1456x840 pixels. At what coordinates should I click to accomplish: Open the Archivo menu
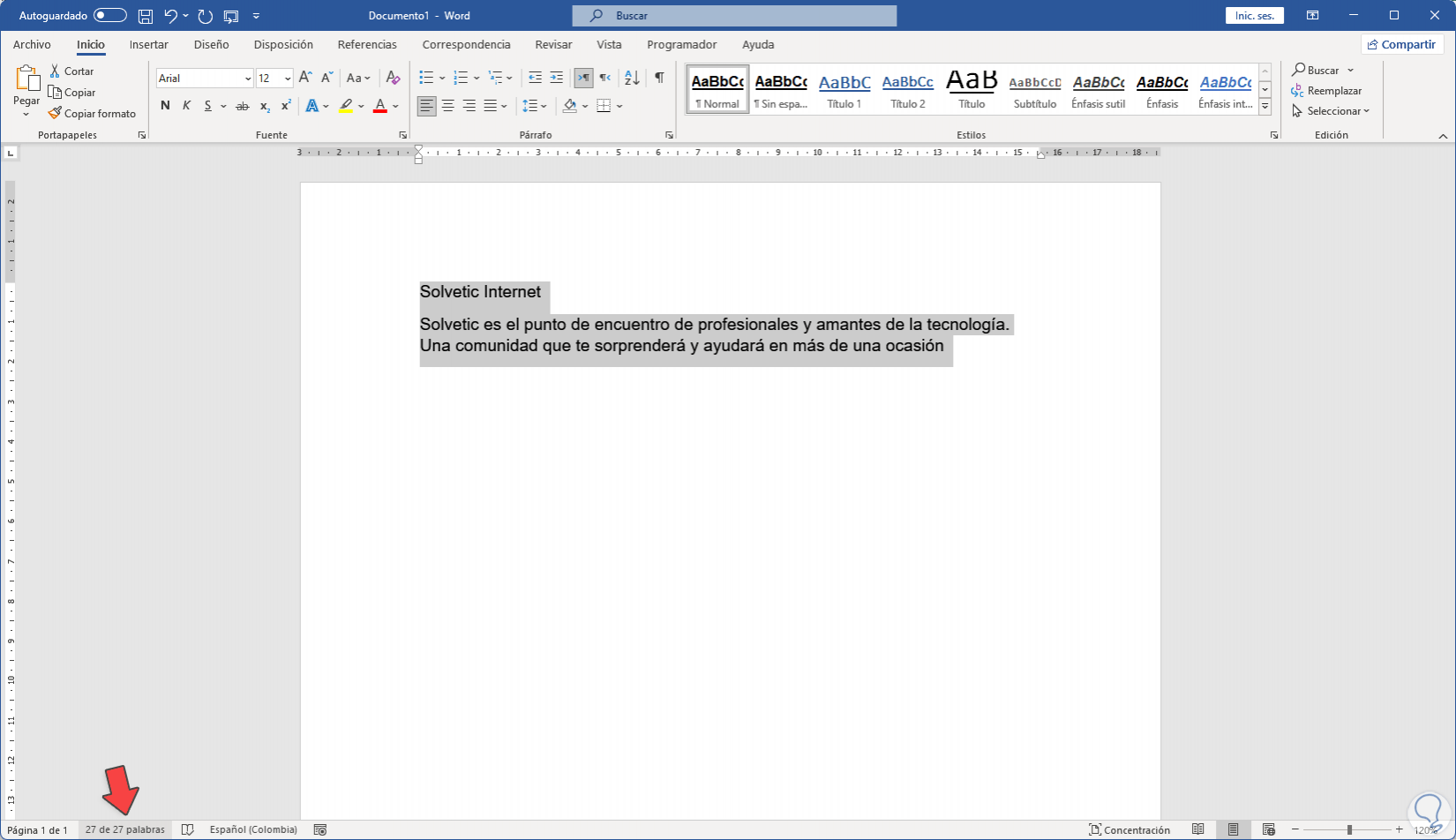tap(32, 44)
